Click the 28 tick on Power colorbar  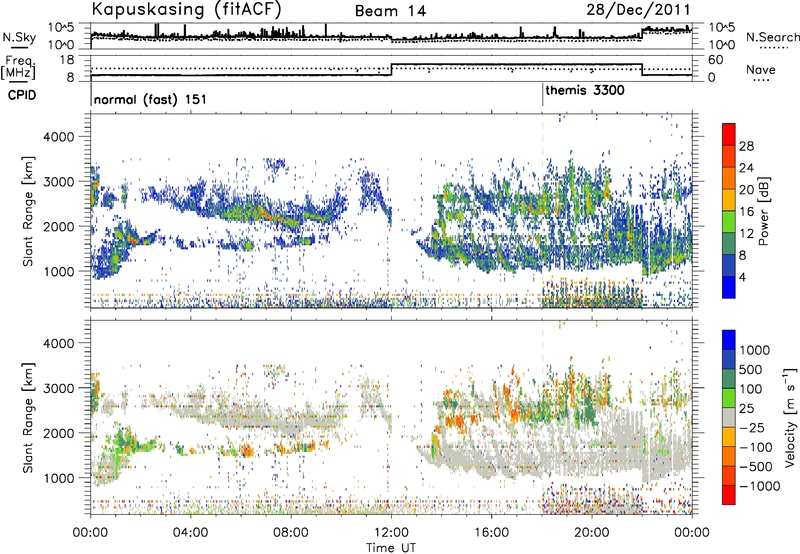tap(746, 146)
